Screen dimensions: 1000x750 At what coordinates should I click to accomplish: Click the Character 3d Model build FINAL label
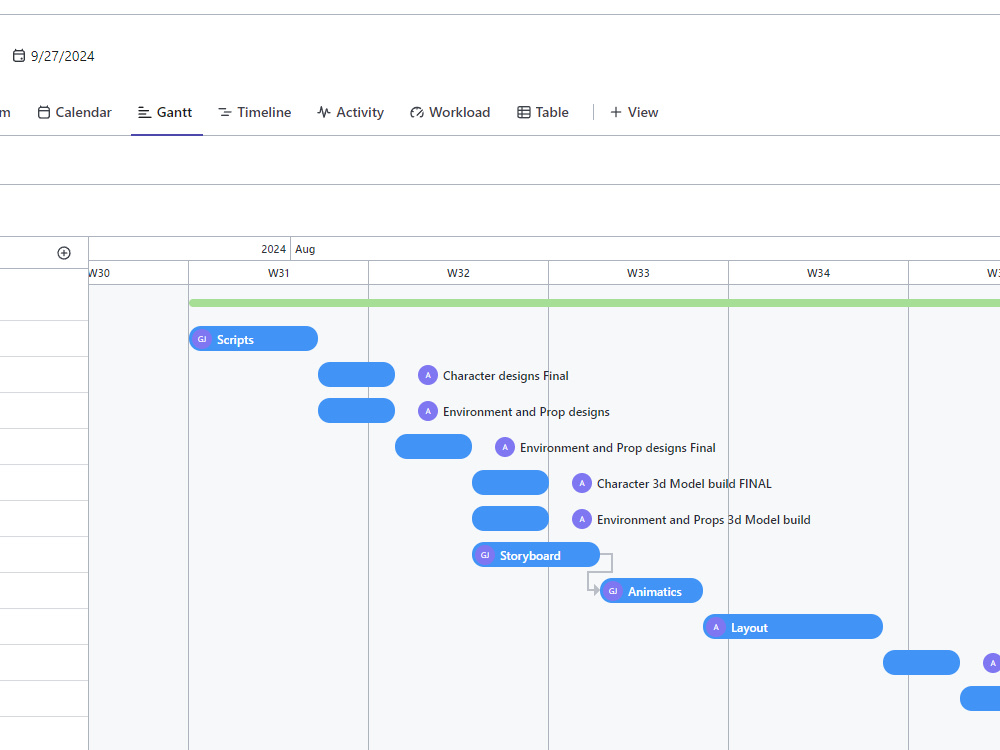(684, 483)
